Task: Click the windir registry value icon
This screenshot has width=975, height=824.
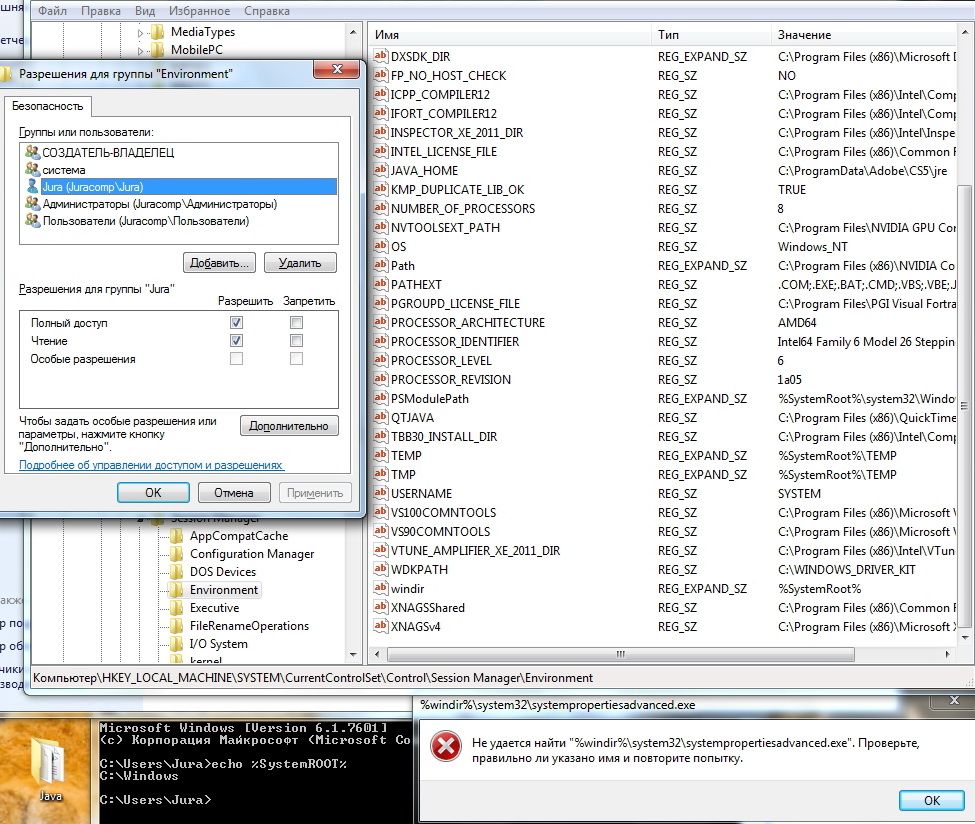Action: tap(380, 589)
